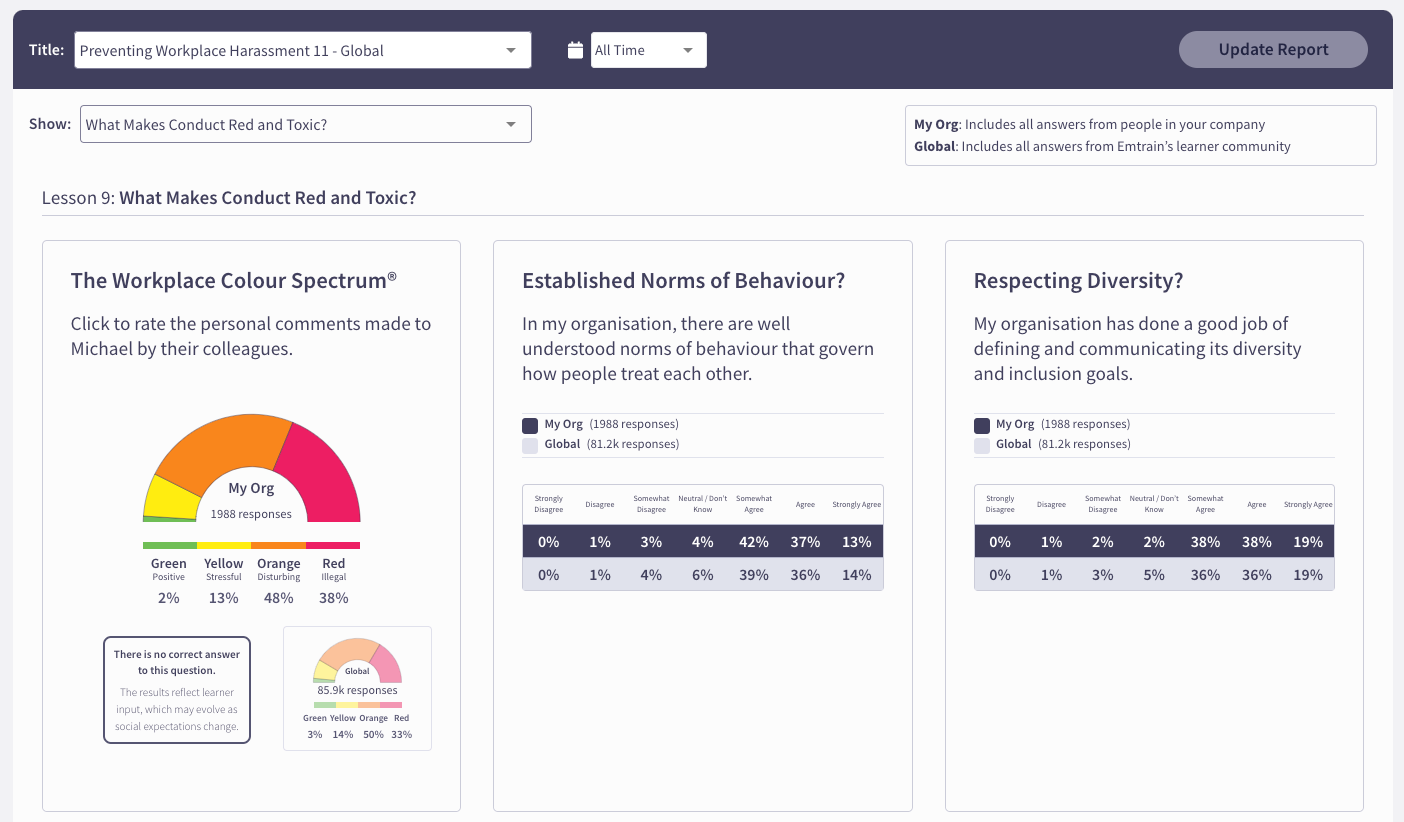Click the 42% Somewhat Agree cell in Established Norms

[x=753, y=542]
